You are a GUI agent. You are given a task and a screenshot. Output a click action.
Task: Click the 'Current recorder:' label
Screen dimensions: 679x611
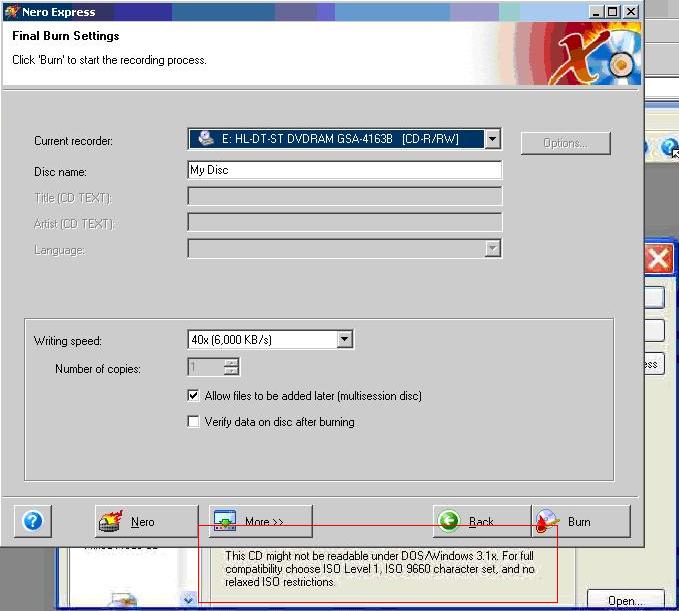[73, 141]
